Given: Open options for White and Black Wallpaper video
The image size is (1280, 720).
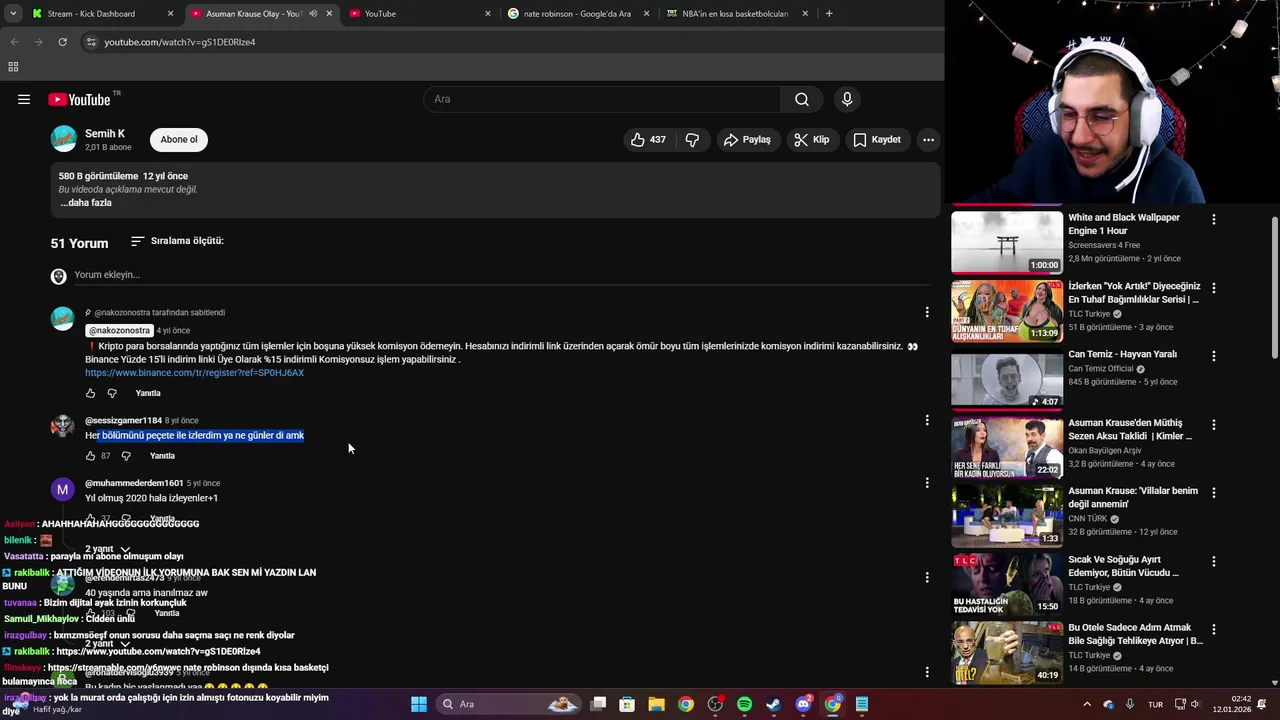Looking at the screenshot, I should click(x=1214, y=219).
